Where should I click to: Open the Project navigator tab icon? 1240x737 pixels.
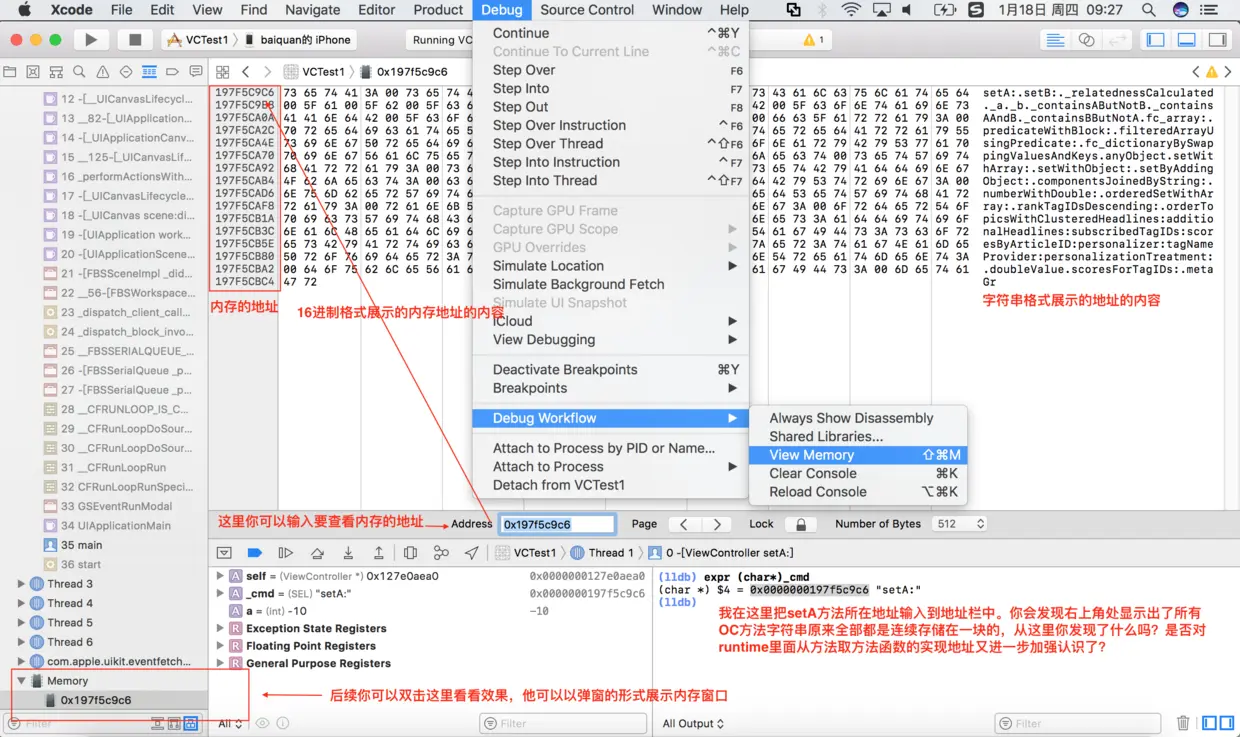point(11,72)
